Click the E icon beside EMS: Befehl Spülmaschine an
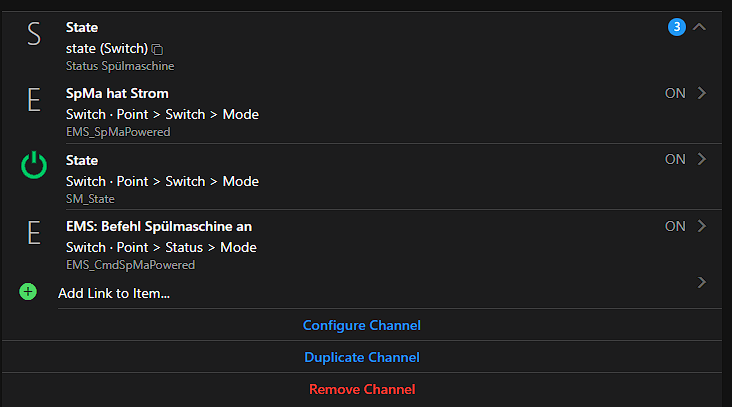This screenshot has width=732, height=407. [34, 233]
